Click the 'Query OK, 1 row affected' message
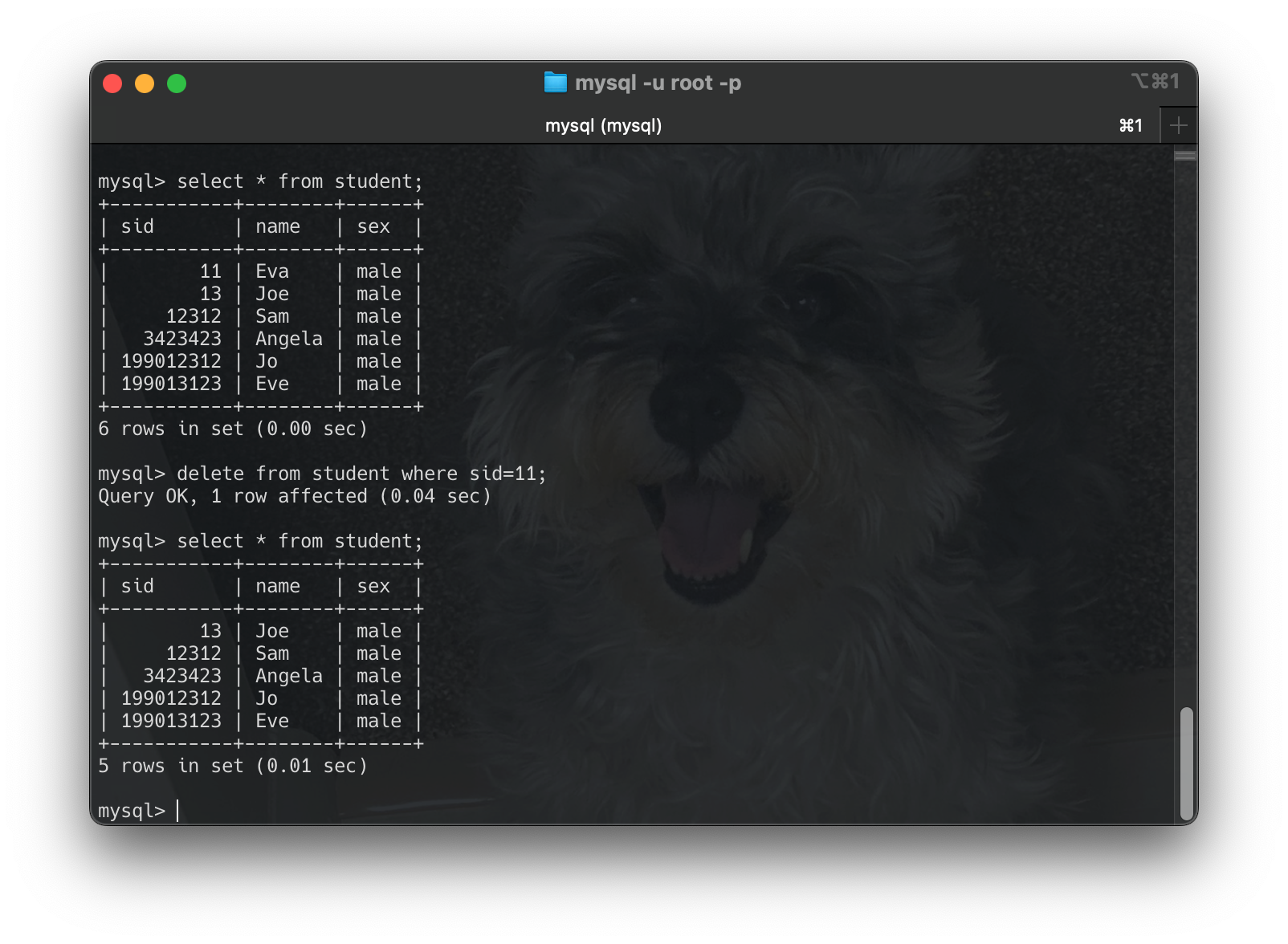 click(x=296, y=496)
